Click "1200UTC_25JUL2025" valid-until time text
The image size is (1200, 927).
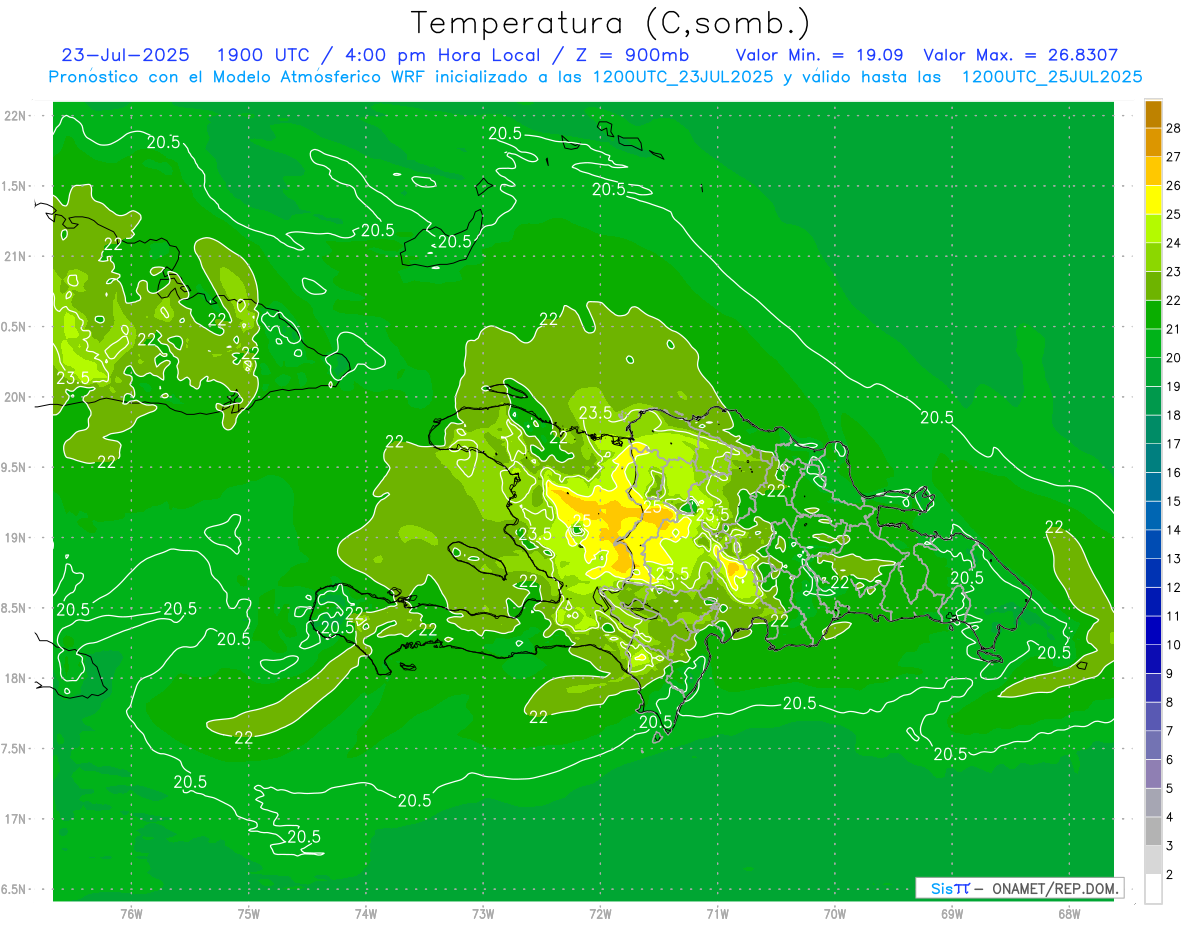pos(1051,77)
